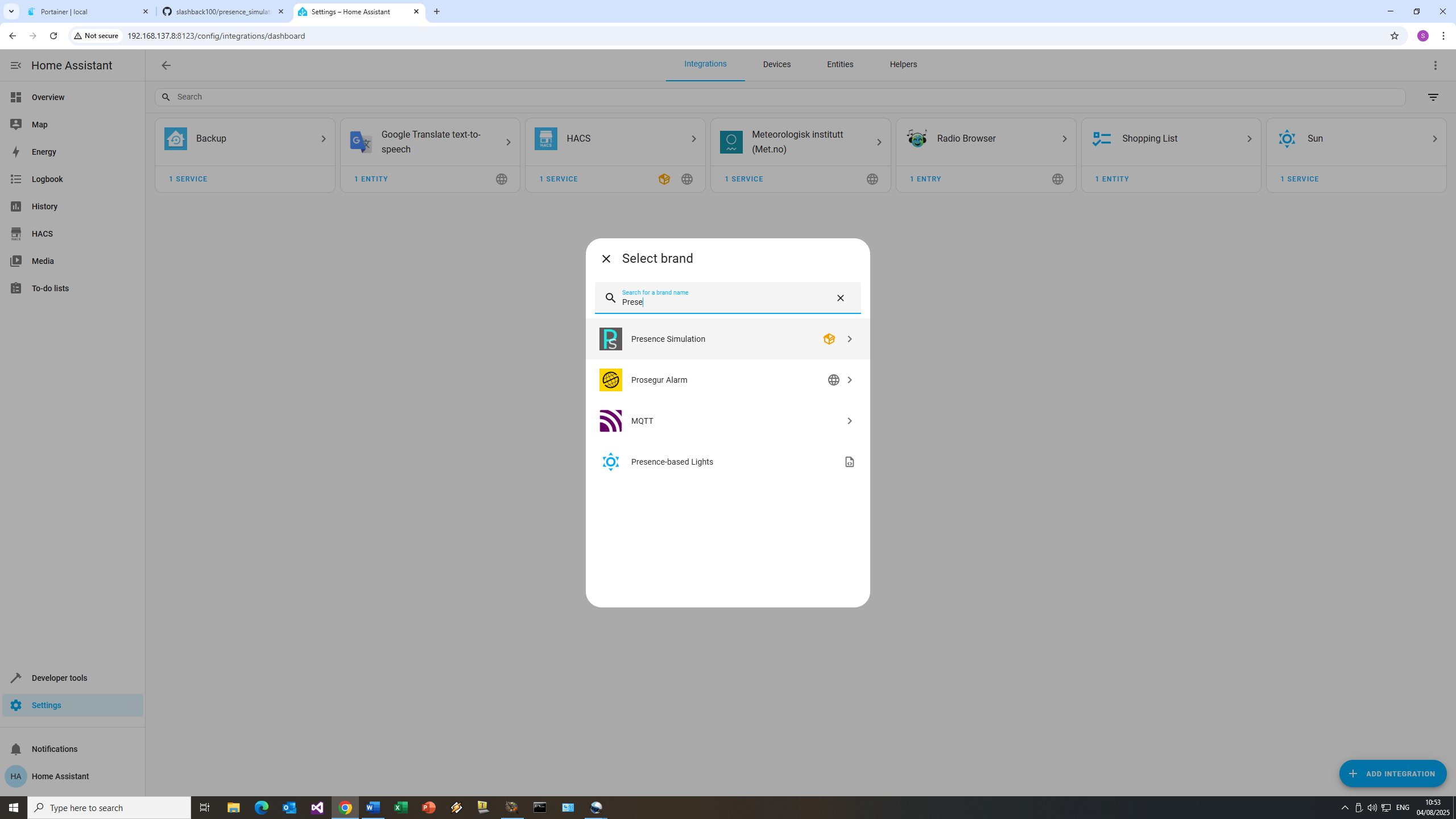This screenshot has width=1456, height=819.
Task: Open File Explorer from the taskbar
Action: [233, 808]
